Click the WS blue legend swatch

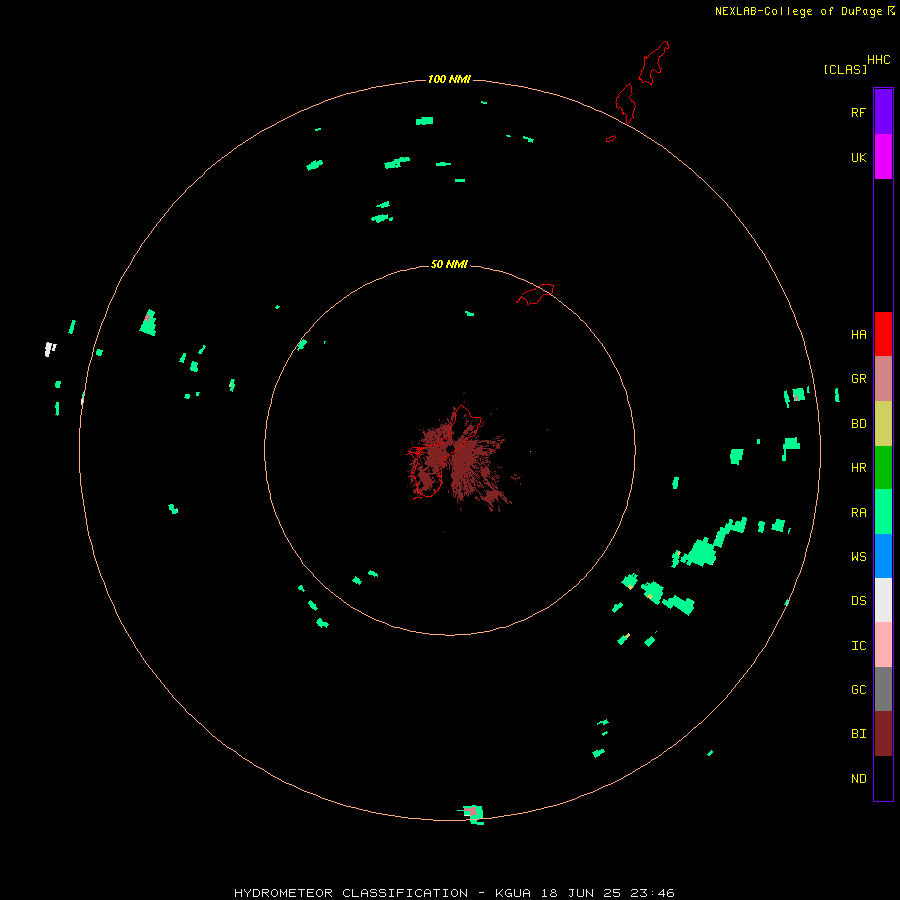[x=883, y=556]
